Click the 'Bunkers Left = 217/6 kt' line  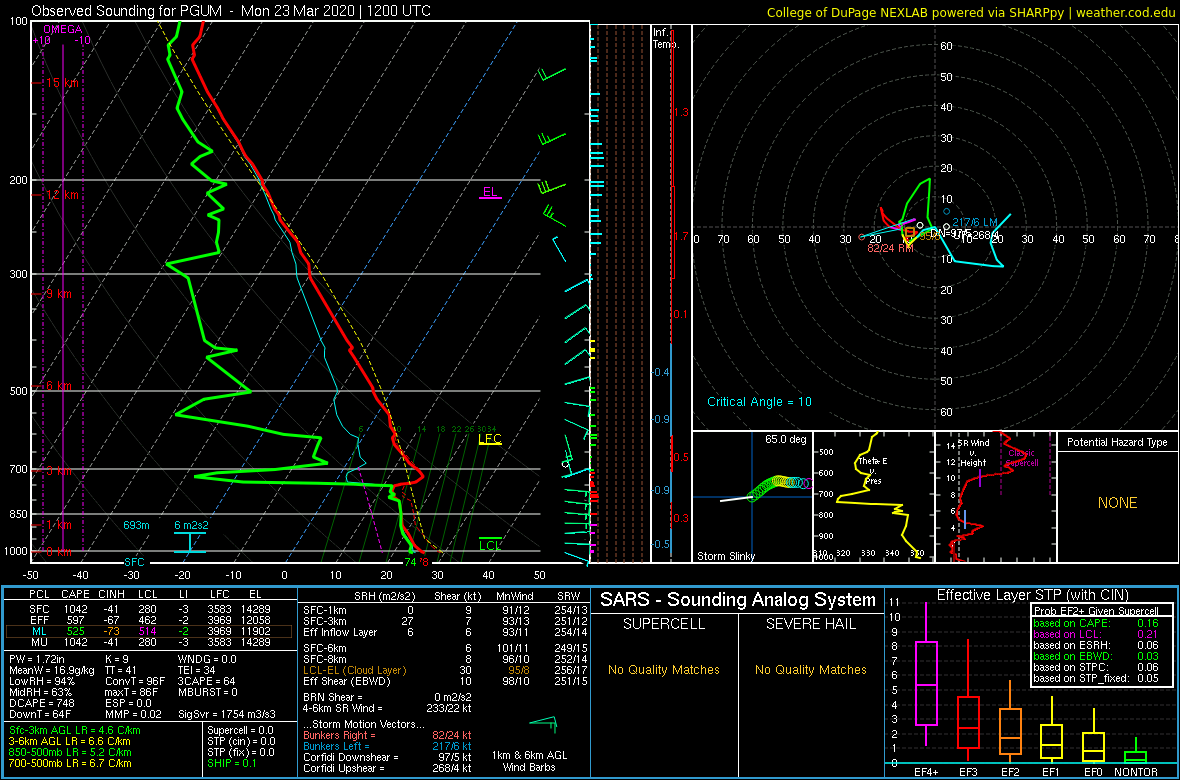click(387, 745)
